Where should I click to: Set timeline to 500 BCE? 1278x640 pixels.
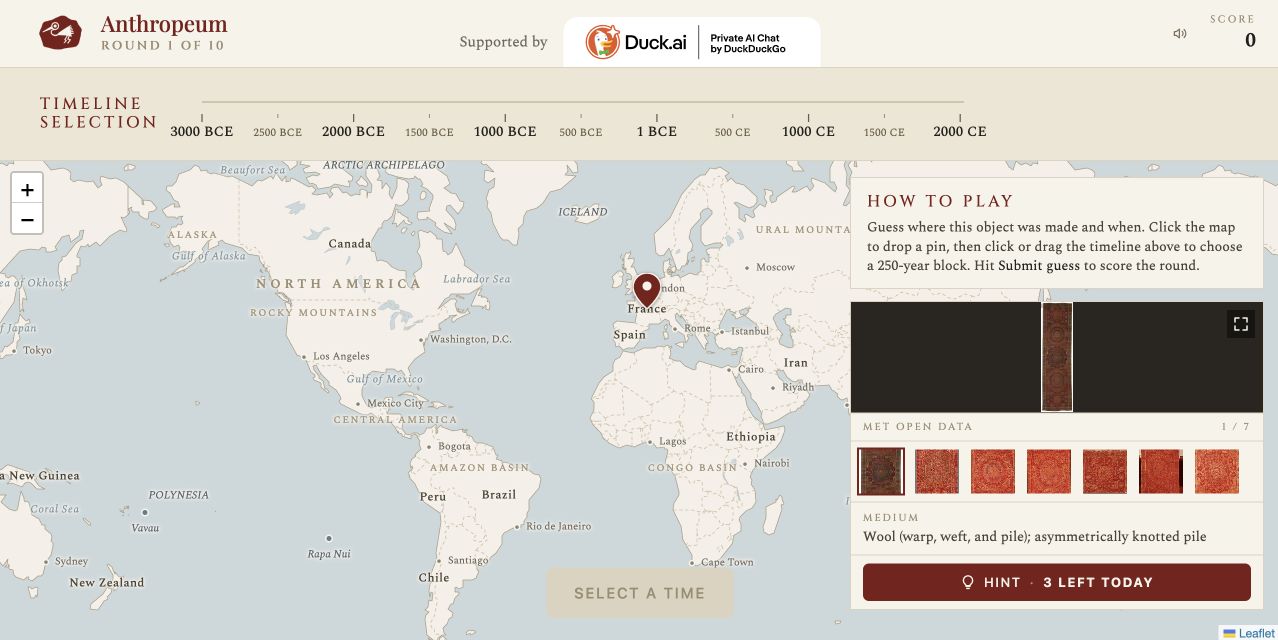(x=581, y=132)
